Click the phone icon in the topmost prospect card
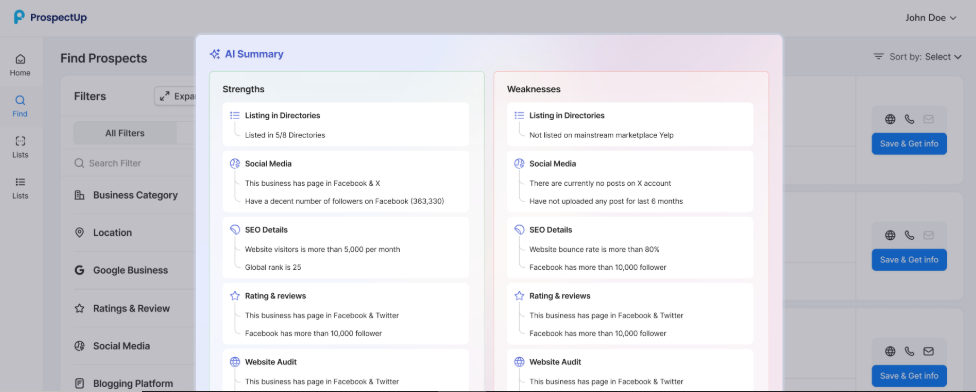976x392 pixels. click(x=909, y=119)
